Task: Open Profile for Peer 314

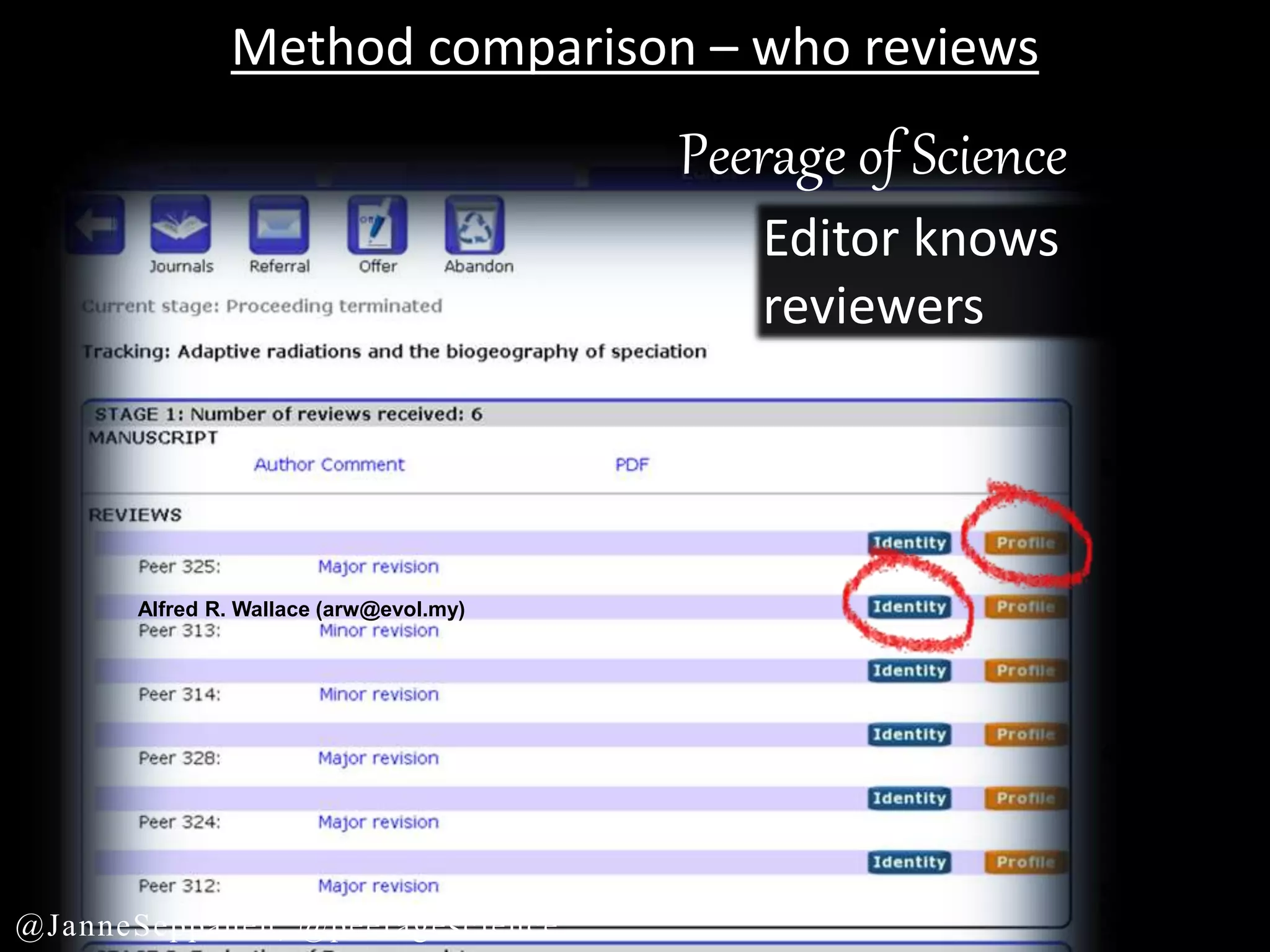Action: [1026, 670]
